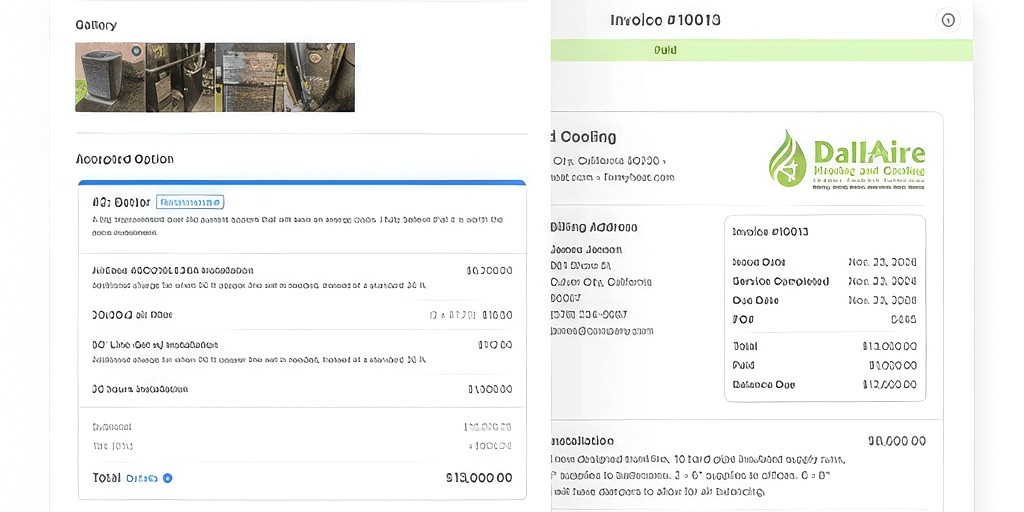The height and width of the screenshot is (512, 1024).
Task: Select the Invoice #10013 header title
Action: pyautogui.click(x=665, y=20)
